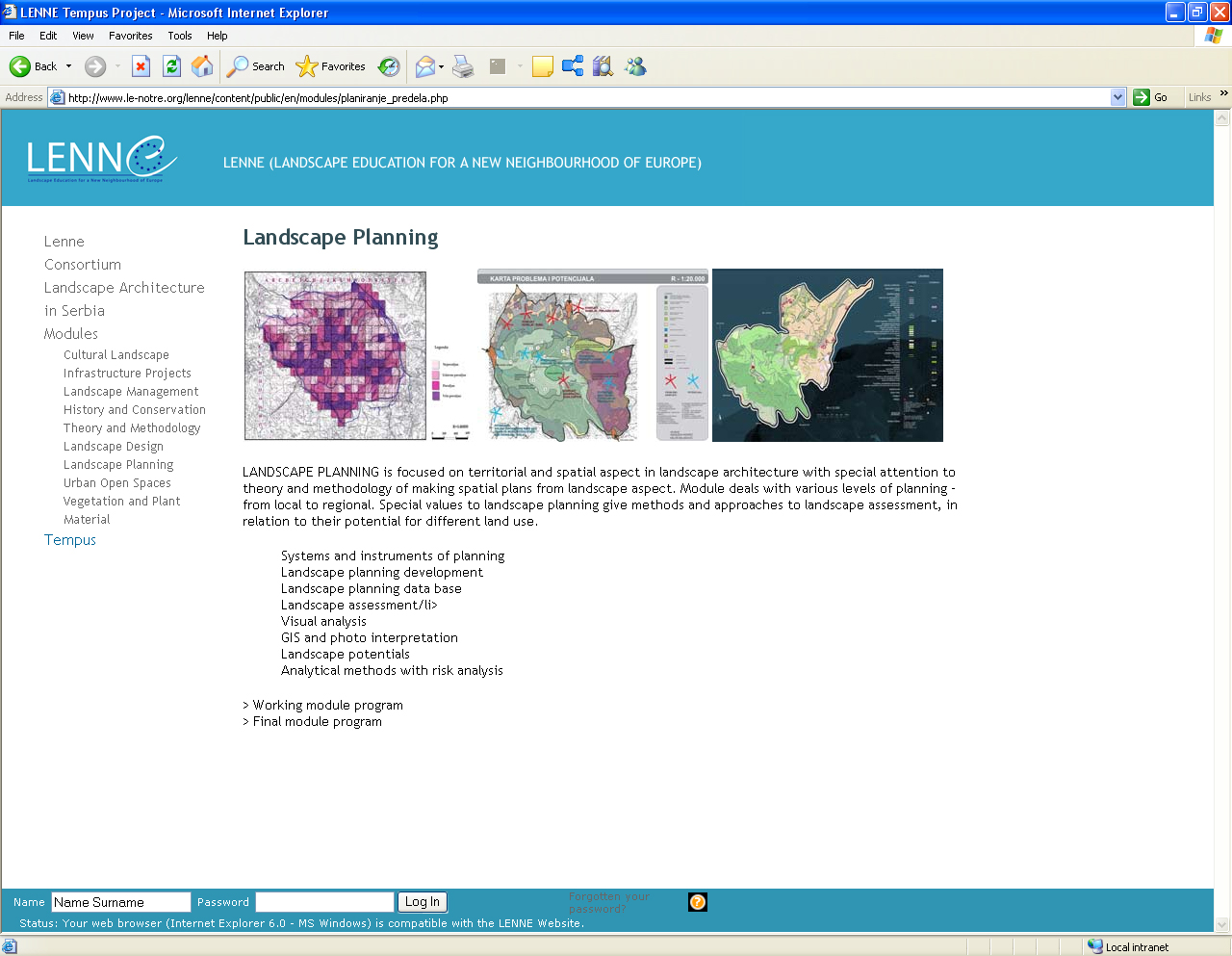
Task: Open the View menu
Action: [x=83, y=36]
